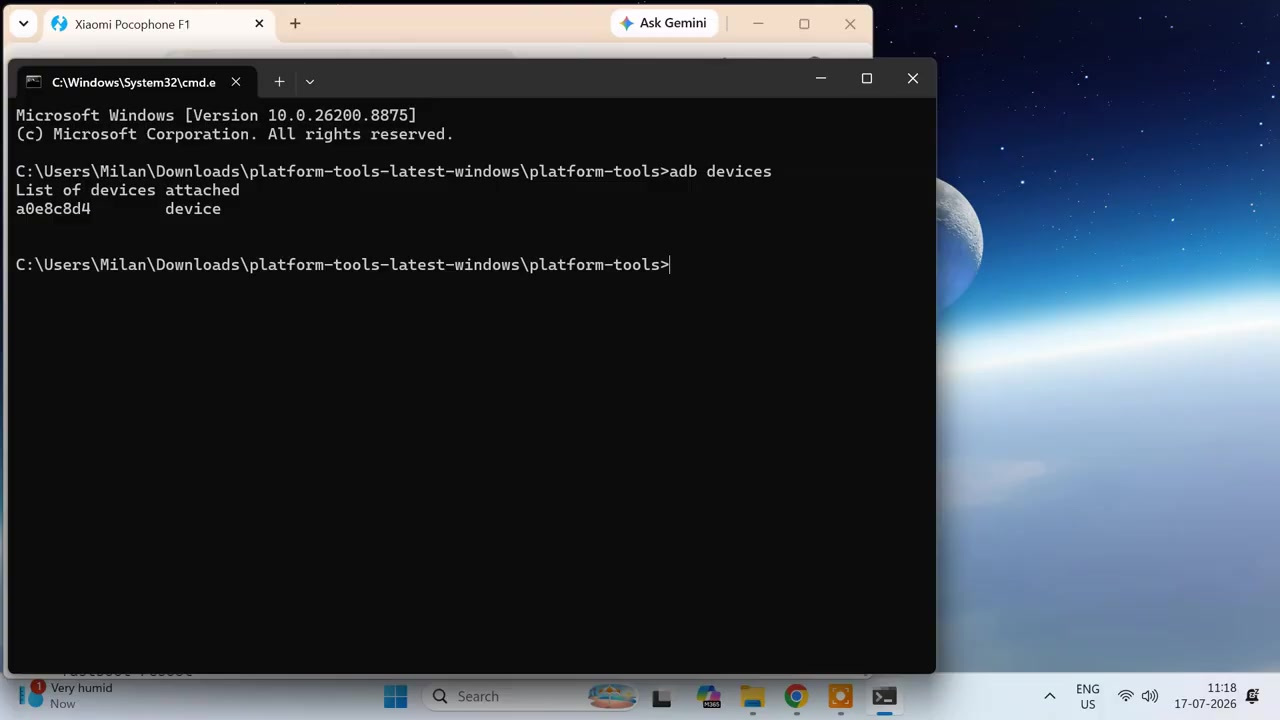Screen dimensions: 1280x720
Task: Select the Terminal icon in the taskbar
Action: point(884,696)
